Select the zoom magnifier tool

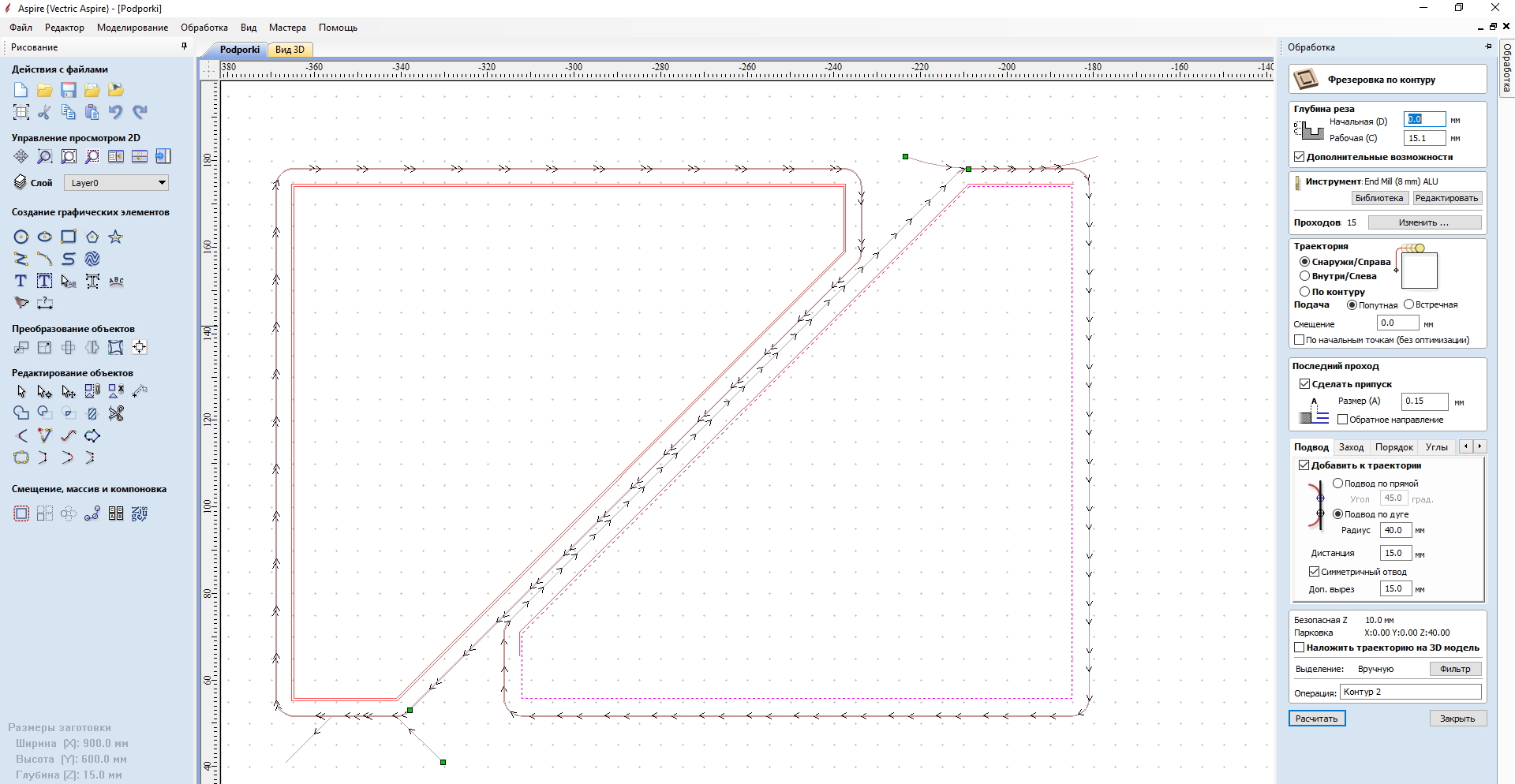(45, 156)
